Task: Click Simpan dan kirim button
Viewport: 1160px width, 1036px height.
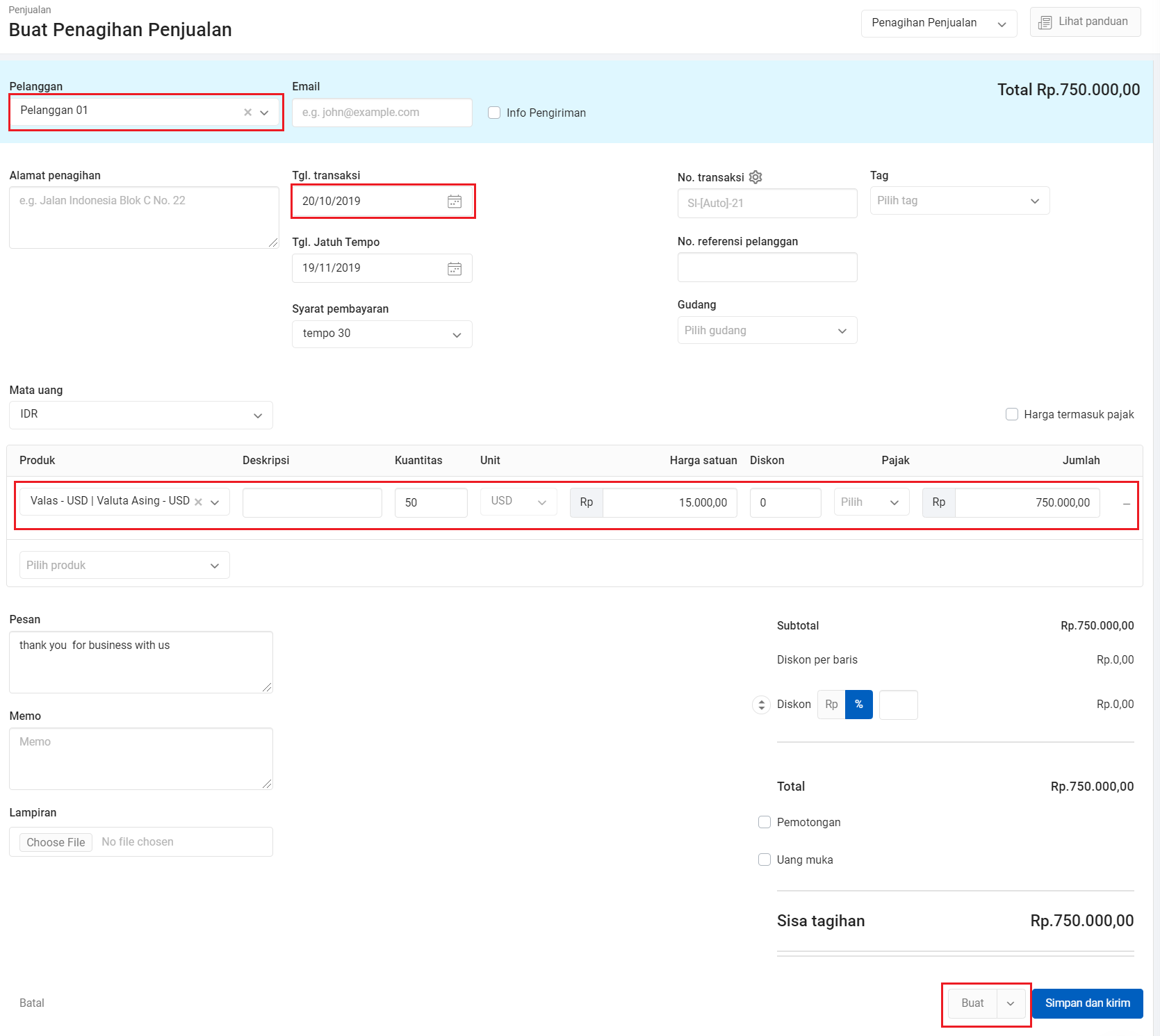Action: [1088, 1003]
